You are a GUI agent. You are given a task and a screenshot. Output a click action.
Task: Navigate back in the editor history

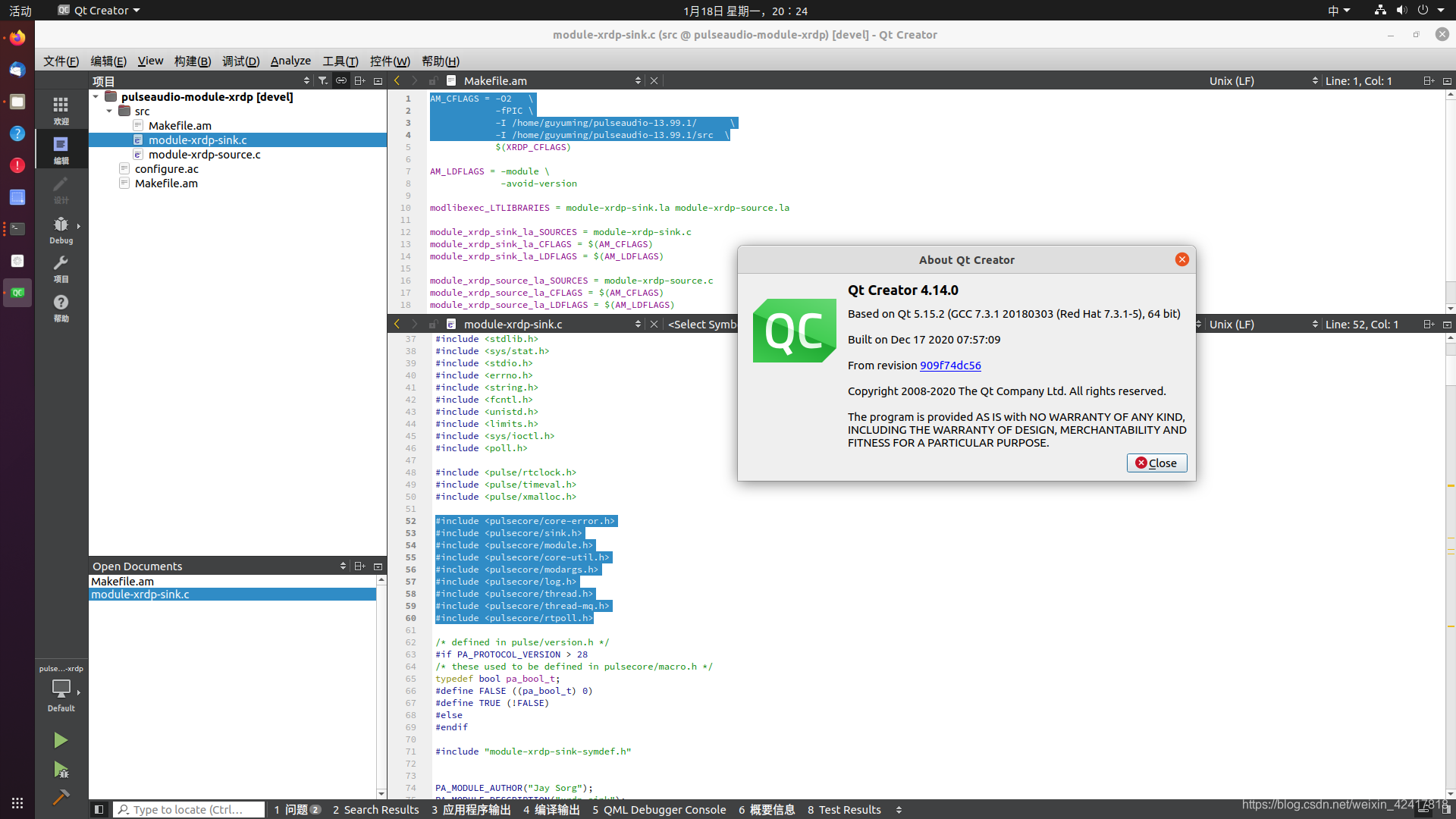click(x=397, y=80)
